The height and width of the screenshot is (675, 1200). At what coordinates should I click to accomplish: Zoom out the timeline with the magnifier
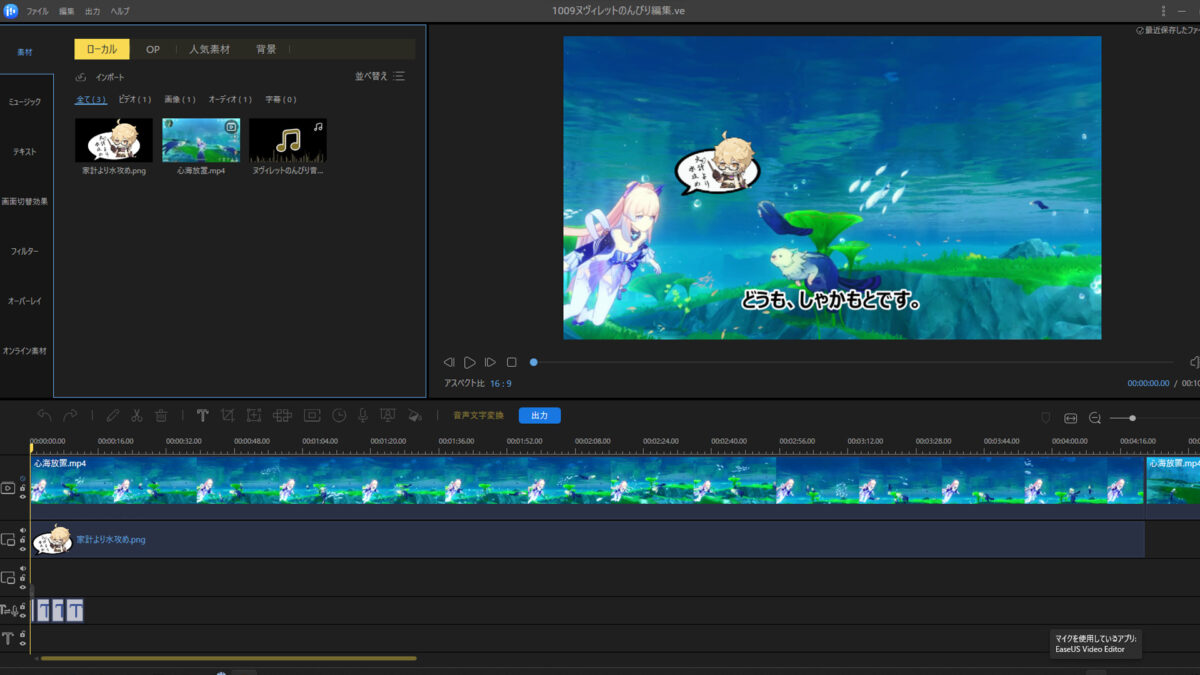(x=1095, y=418)
